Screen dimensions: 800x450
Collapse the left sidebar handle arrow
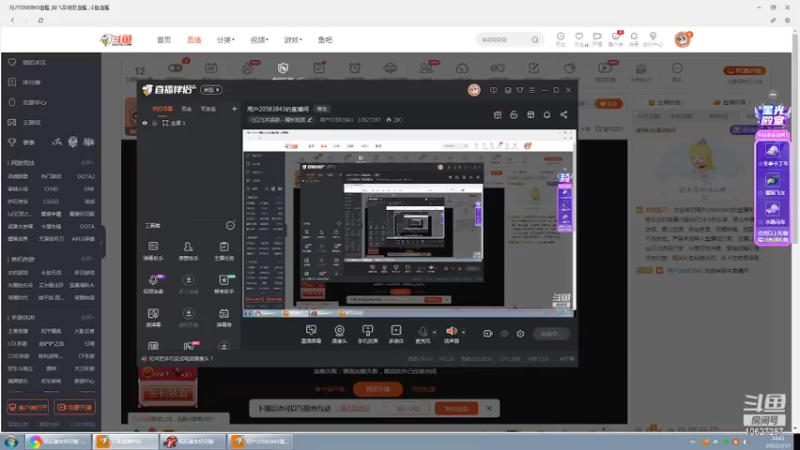point(102,243)
